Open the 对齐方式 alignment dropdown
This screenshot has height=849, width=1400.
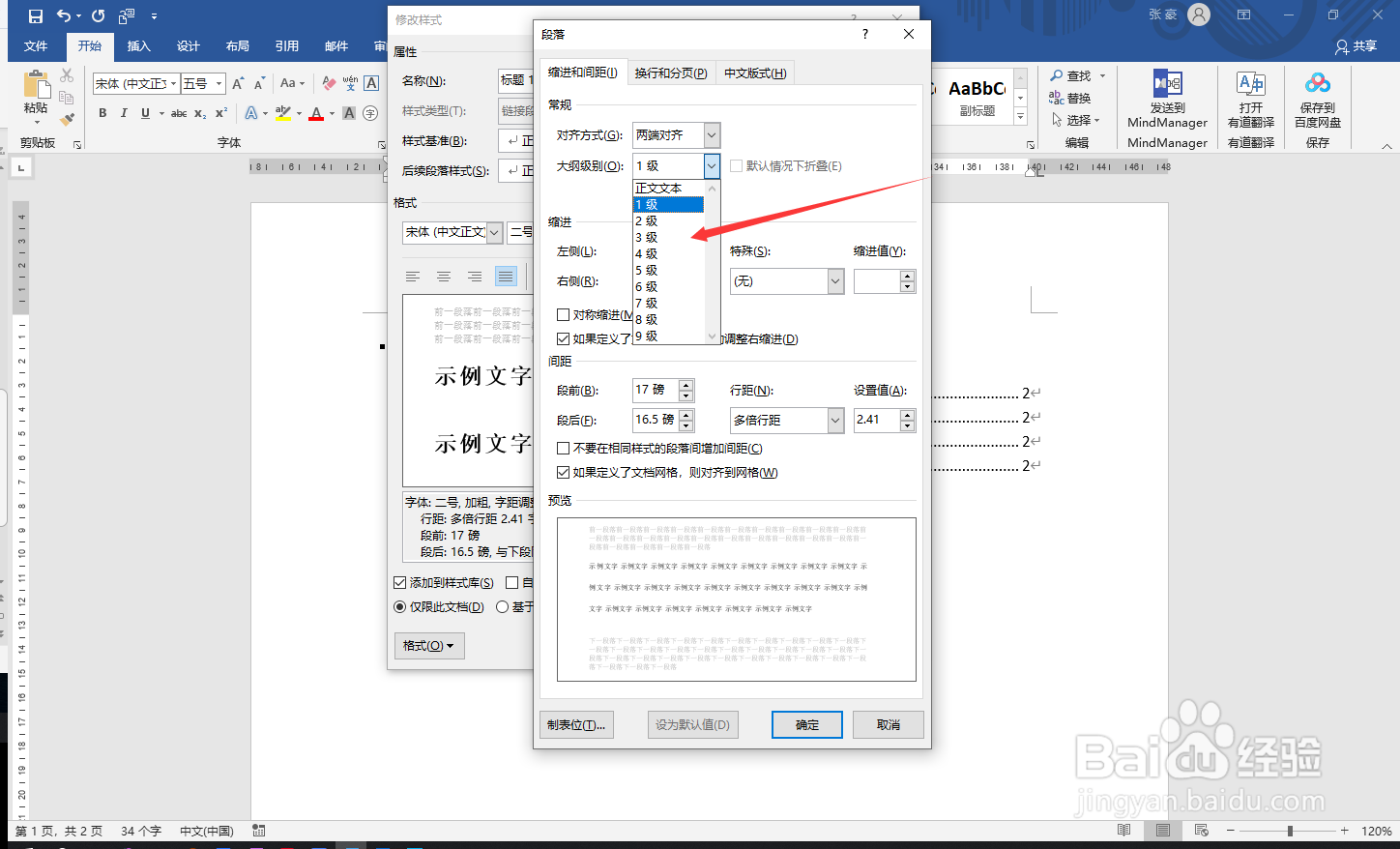click(x=711, y=135)
